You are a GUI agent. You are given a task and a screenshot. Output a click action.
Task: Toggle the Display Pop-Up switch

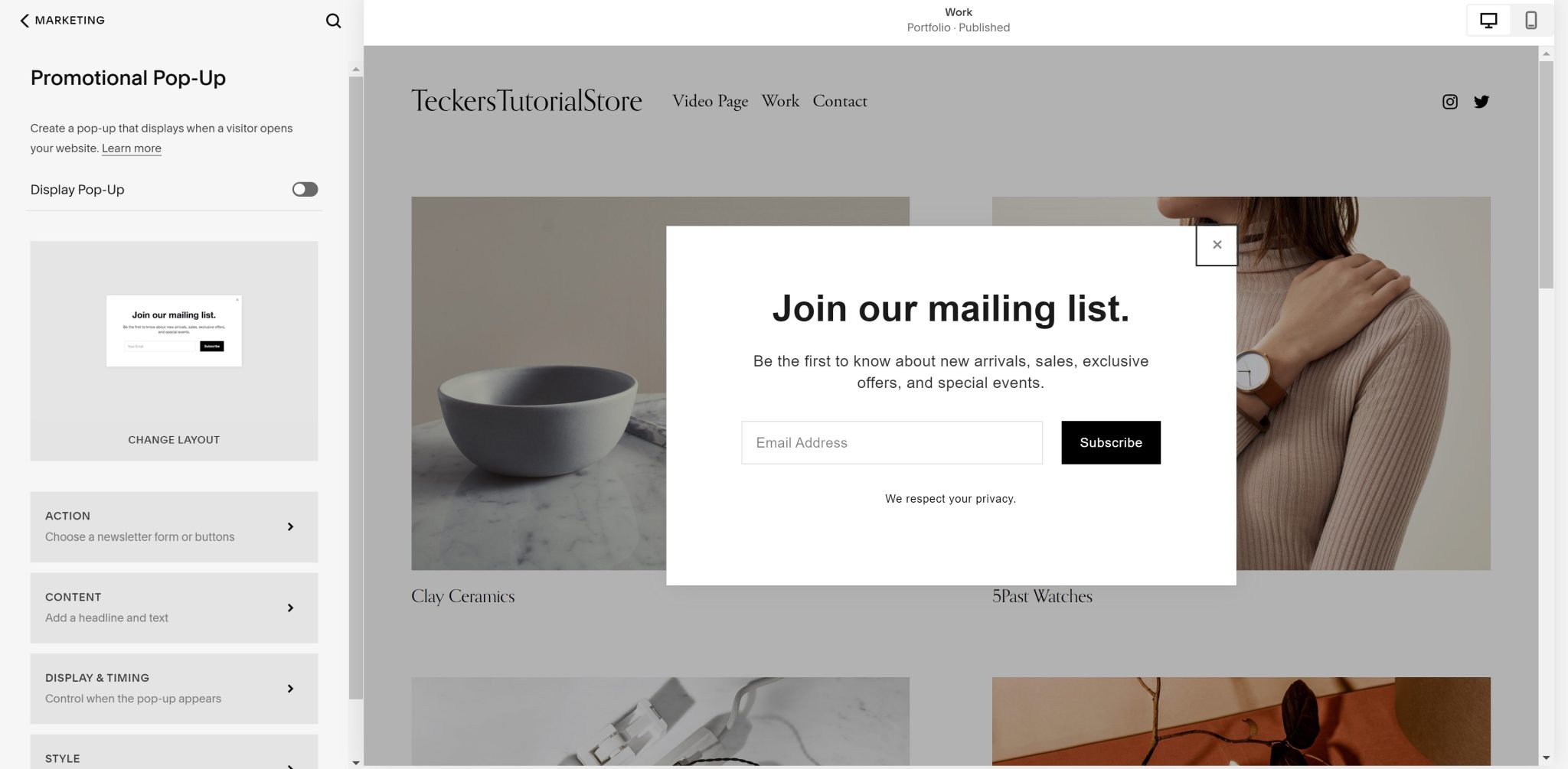[x=305, y=189]
